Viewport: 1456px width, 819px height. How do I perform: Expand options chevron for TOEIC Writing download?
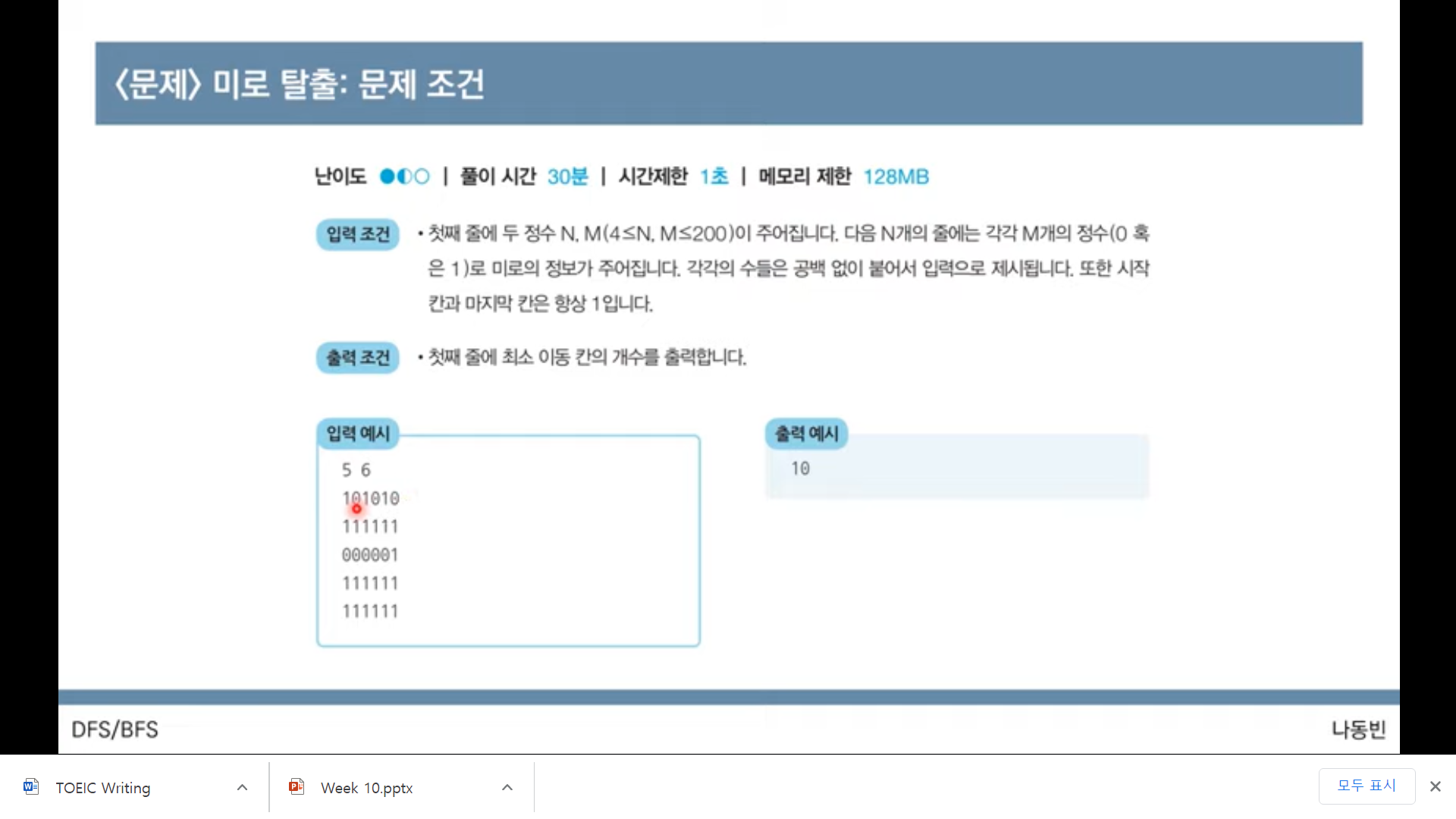pyautogui.click(x=242, y=787)
